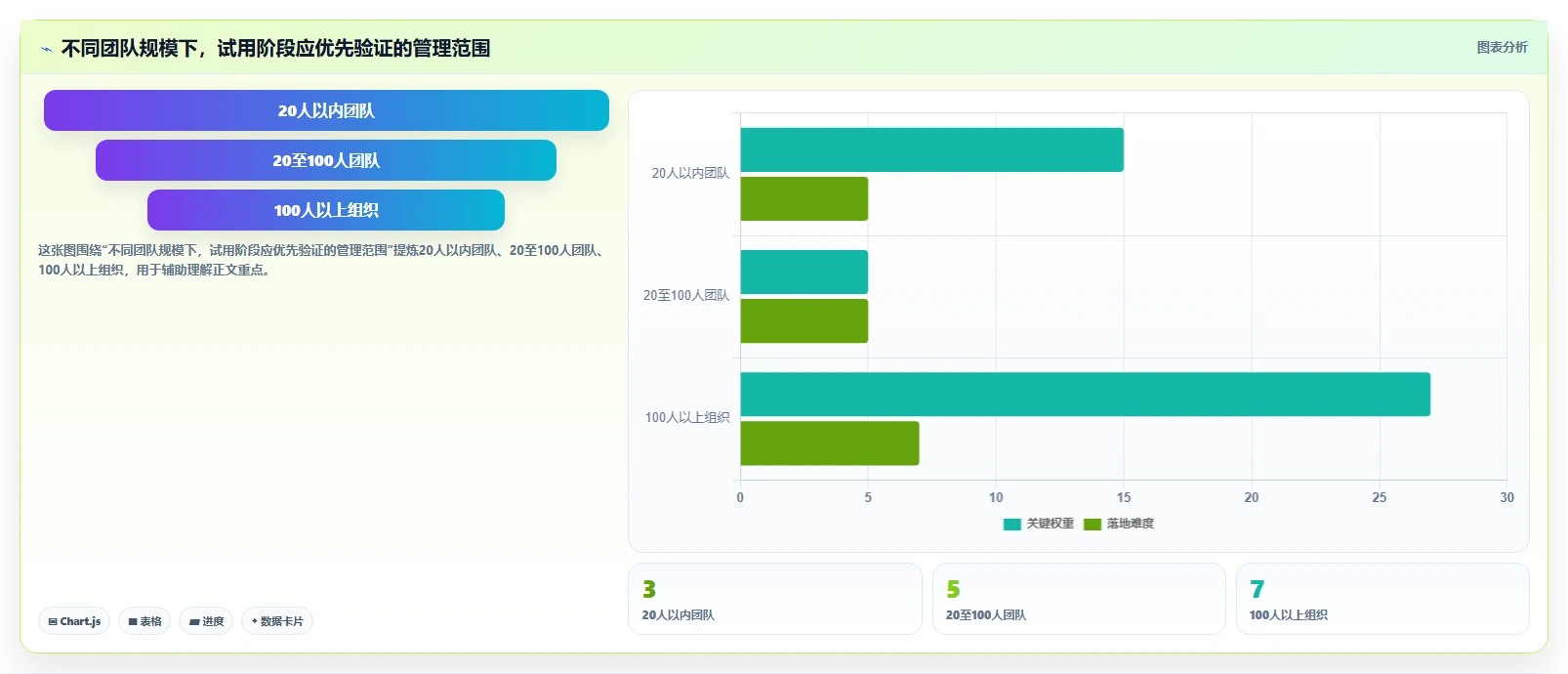The width and height of the screenshot is (1568, 674).
Task: Click the x-axis tick value 15
Action: click(x=1124, y=497)
